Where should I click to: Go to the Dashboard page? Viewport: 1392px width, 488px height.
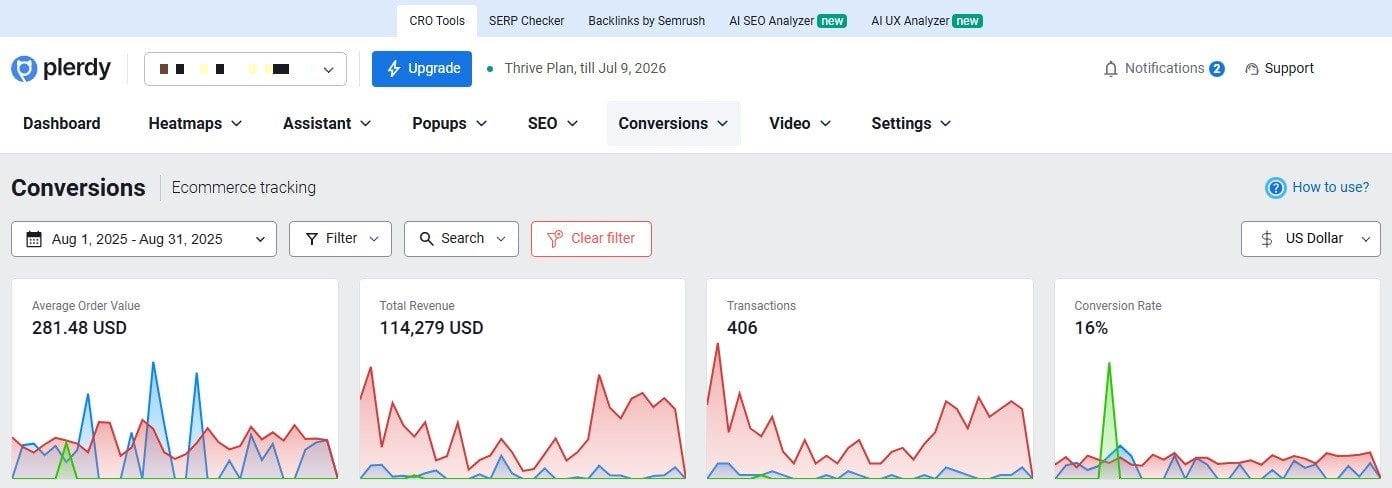pyautogui.click(x=62, y=124)
